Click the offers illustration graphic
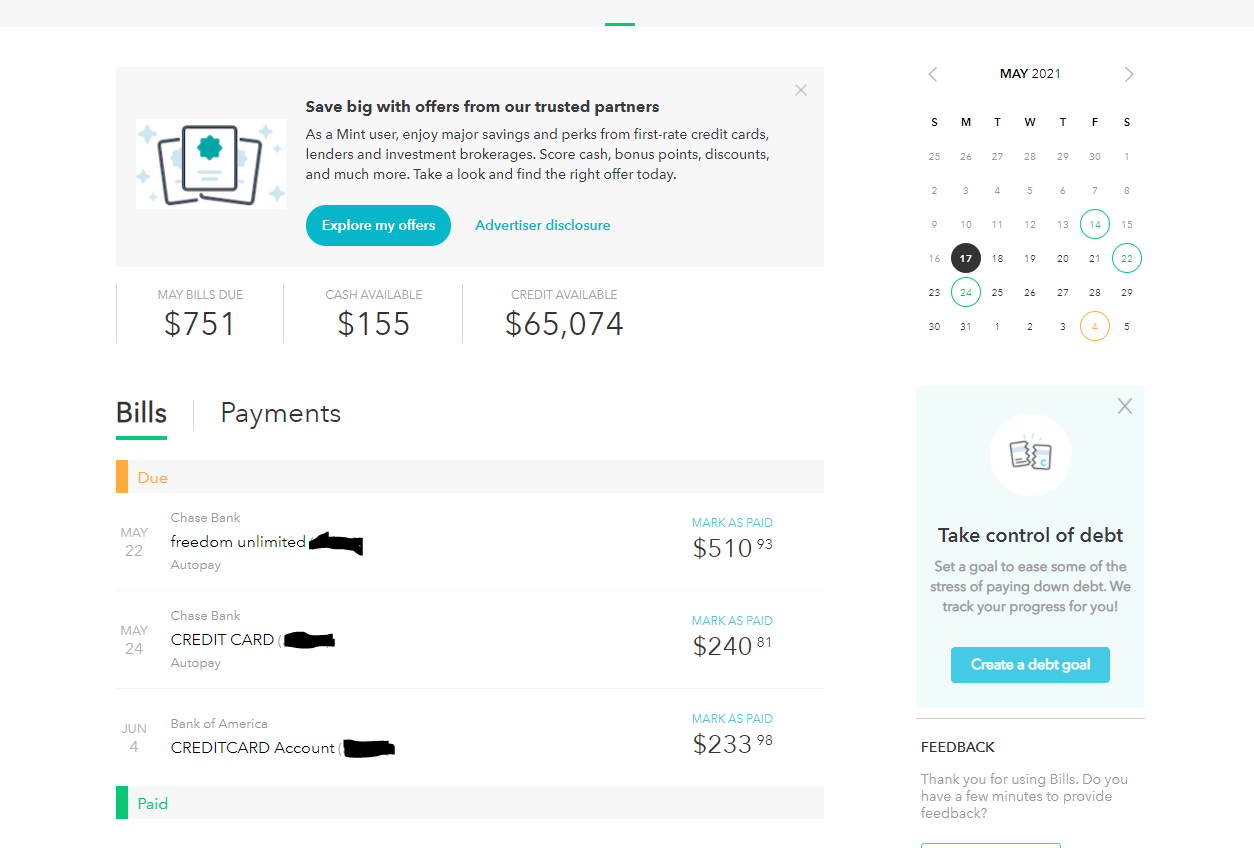 tap(211, 164)
